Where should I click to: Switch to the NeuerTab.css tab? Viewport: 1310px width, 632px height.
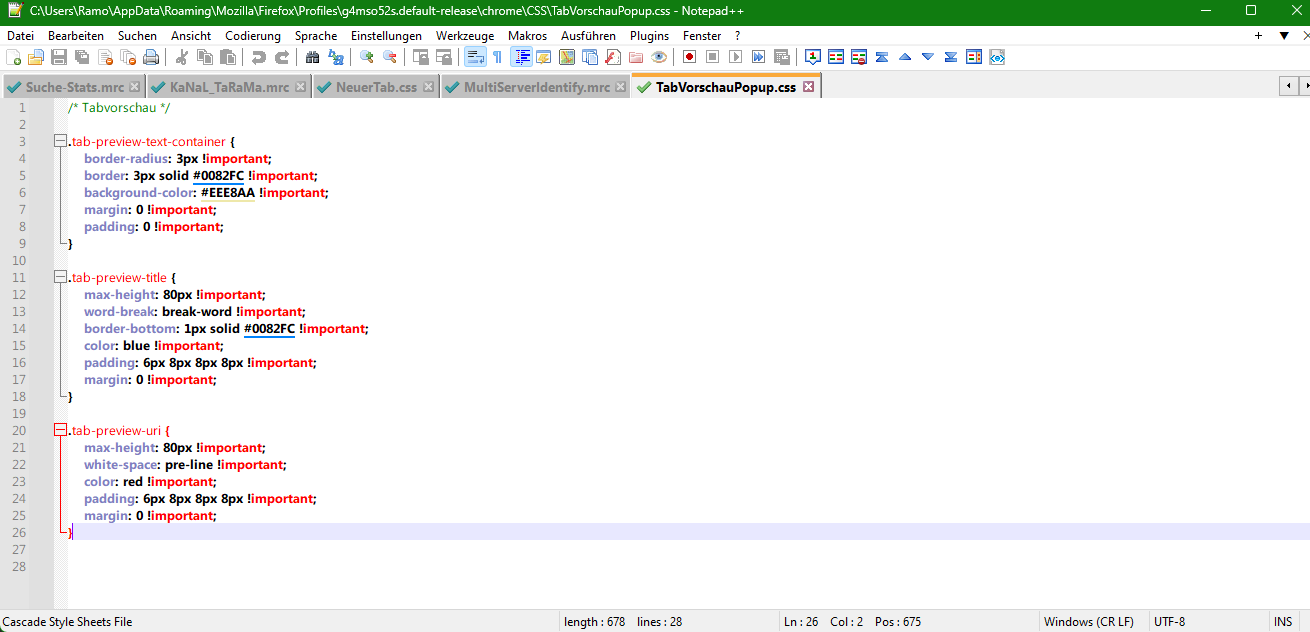pos(376,87)
